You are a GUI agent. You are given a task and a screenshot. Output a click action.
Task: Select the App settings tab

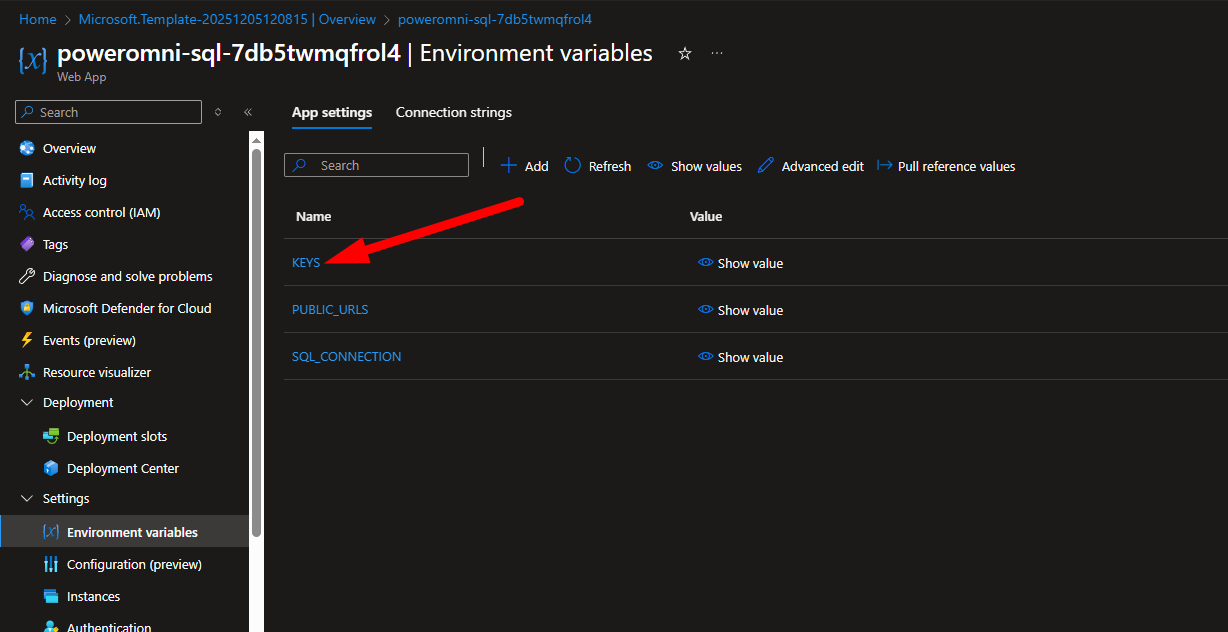point(332,112)
